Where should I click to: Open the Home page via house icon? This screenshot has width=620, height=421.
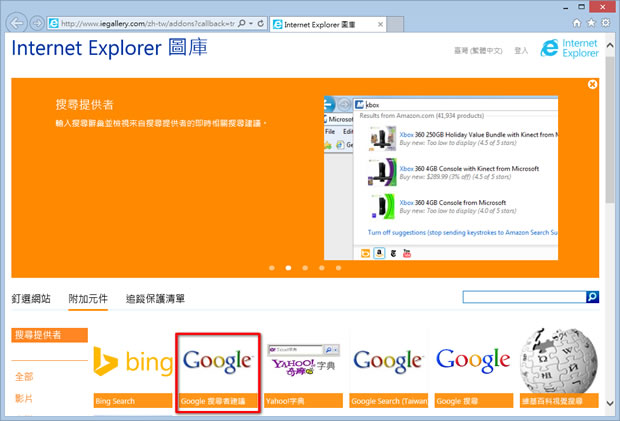(x=577, y=23)
